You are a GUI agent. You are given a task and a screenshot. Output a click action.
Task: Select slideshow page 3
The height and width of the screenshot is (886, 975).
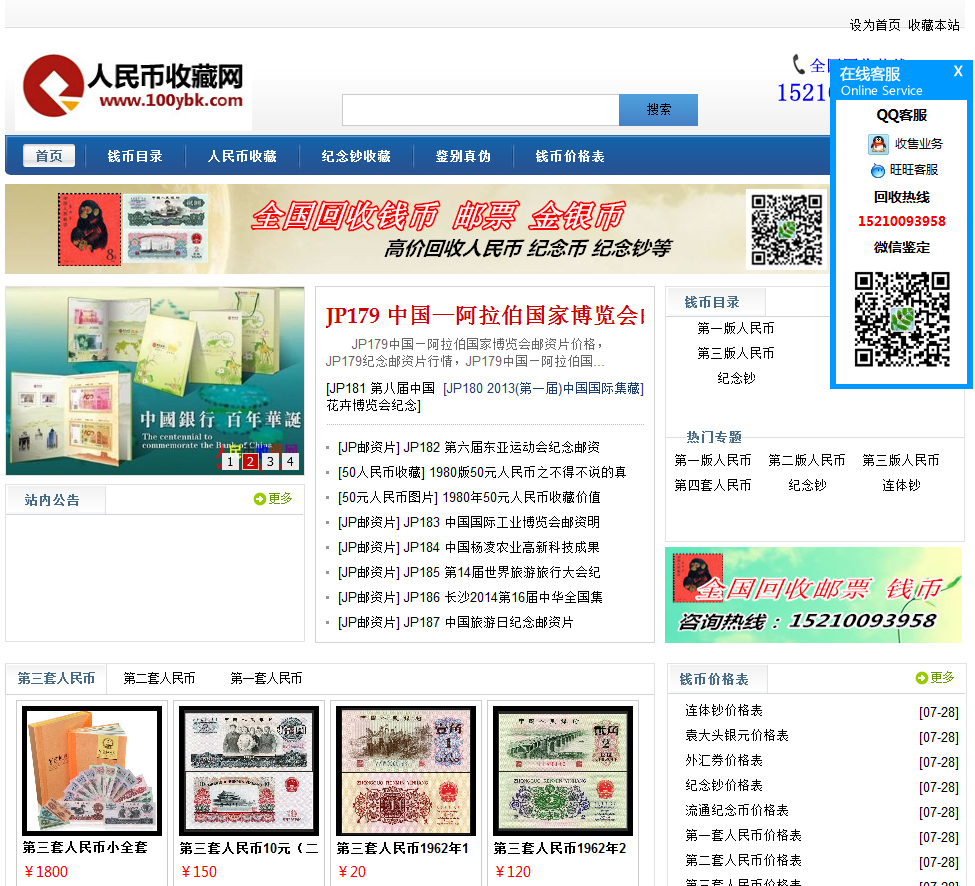tap(270, 461)
